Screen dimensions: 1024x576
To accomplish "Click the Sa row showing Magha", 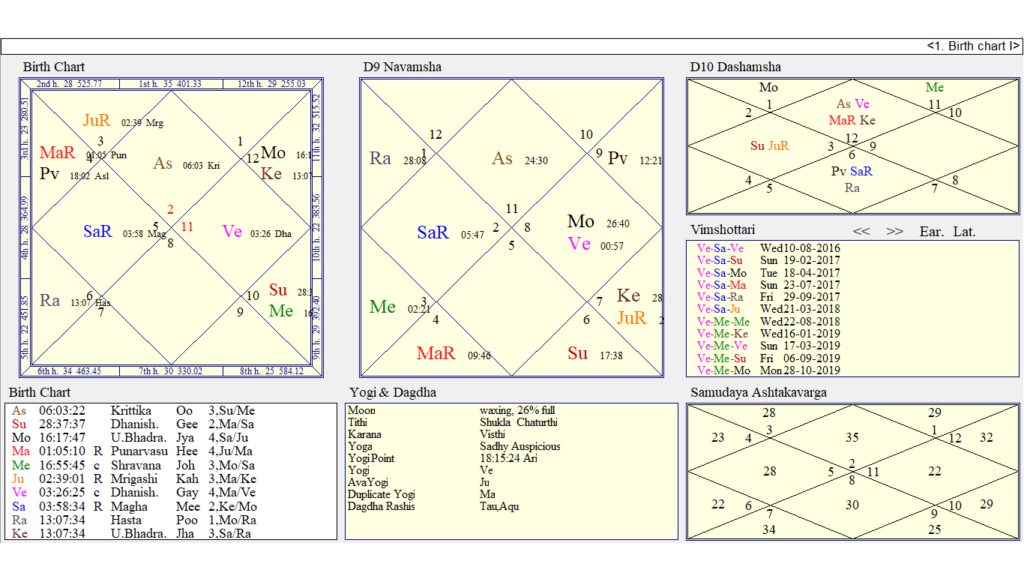I will pos(134,507).
